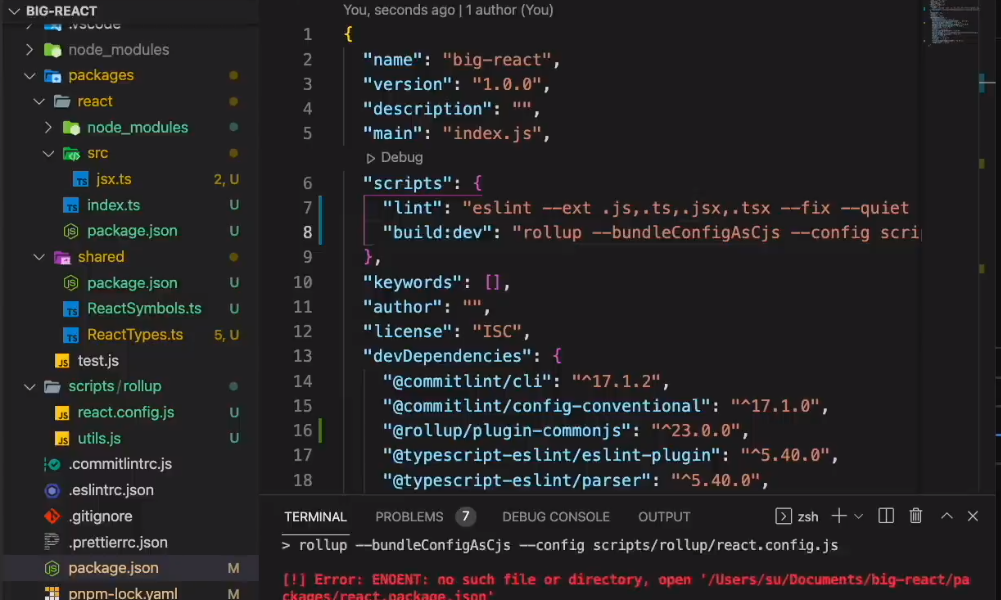Image resolution: width=1001 pixels, height=600 pixels.
Task: Click the red ENOENT error in terminal
Action: click(626, 587)
